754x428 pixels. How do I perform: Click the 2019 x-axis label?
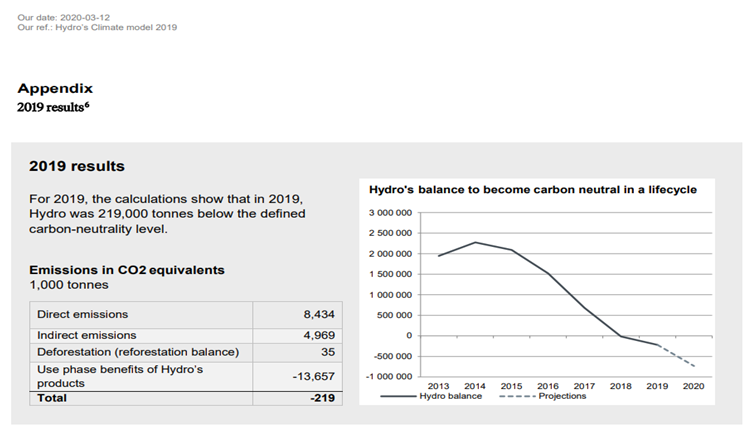[657, 386]
